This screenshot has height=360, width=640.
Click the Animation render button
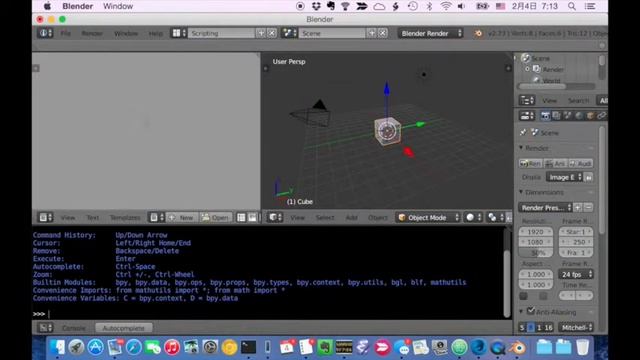pos(556,163)
